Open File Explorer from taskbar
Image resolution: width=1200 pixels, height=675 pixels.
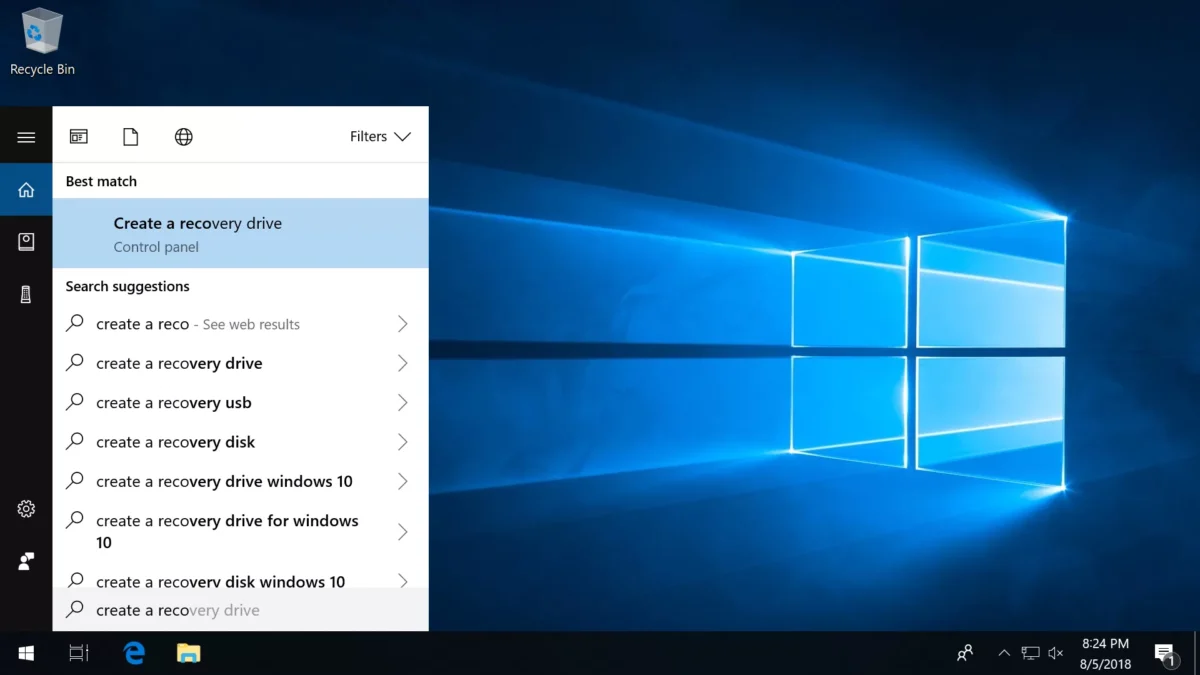point(188,653)
